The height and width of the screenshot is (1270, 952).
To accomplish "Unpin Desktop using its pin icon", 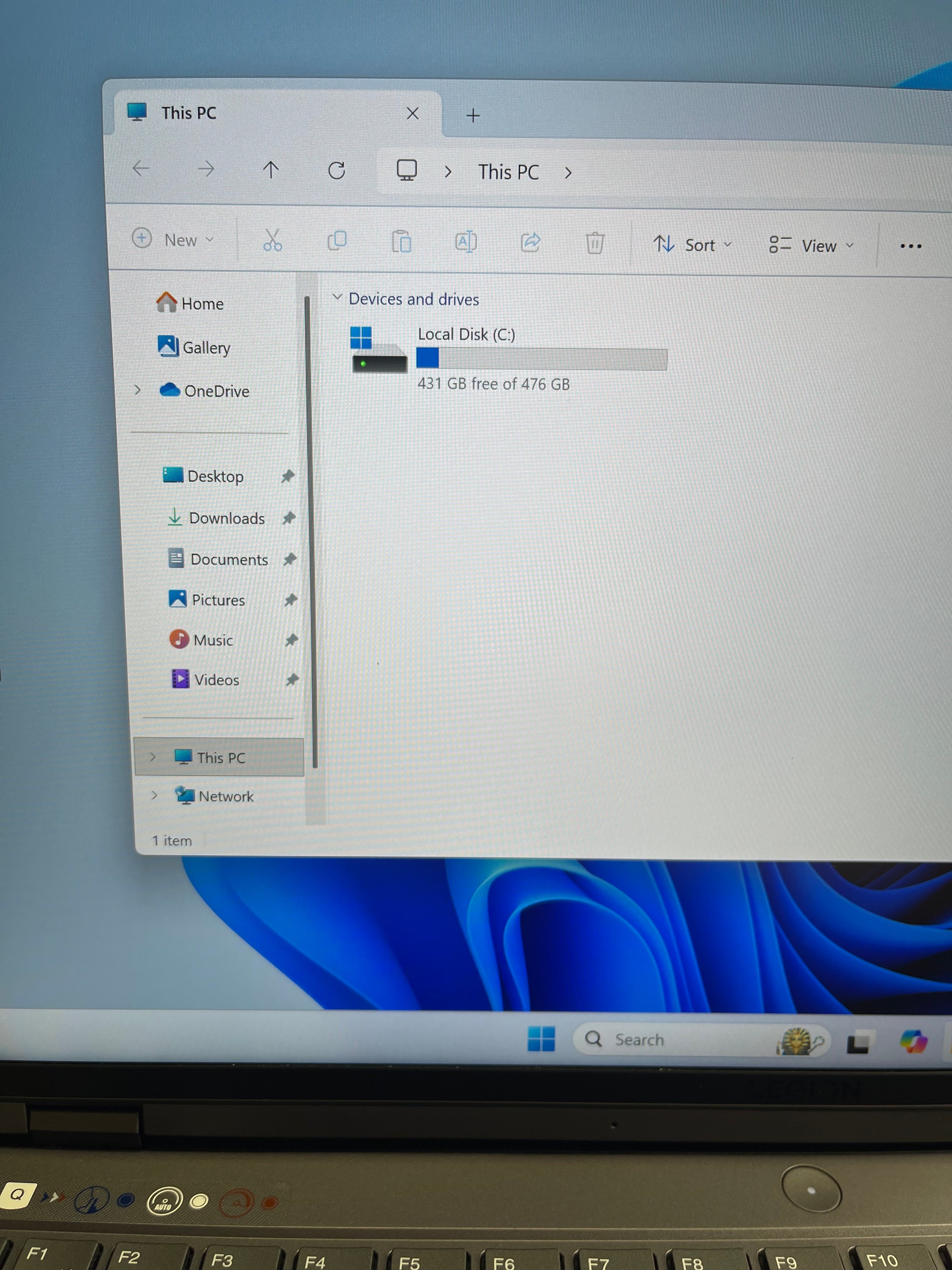I will click(x=287, y=476).
